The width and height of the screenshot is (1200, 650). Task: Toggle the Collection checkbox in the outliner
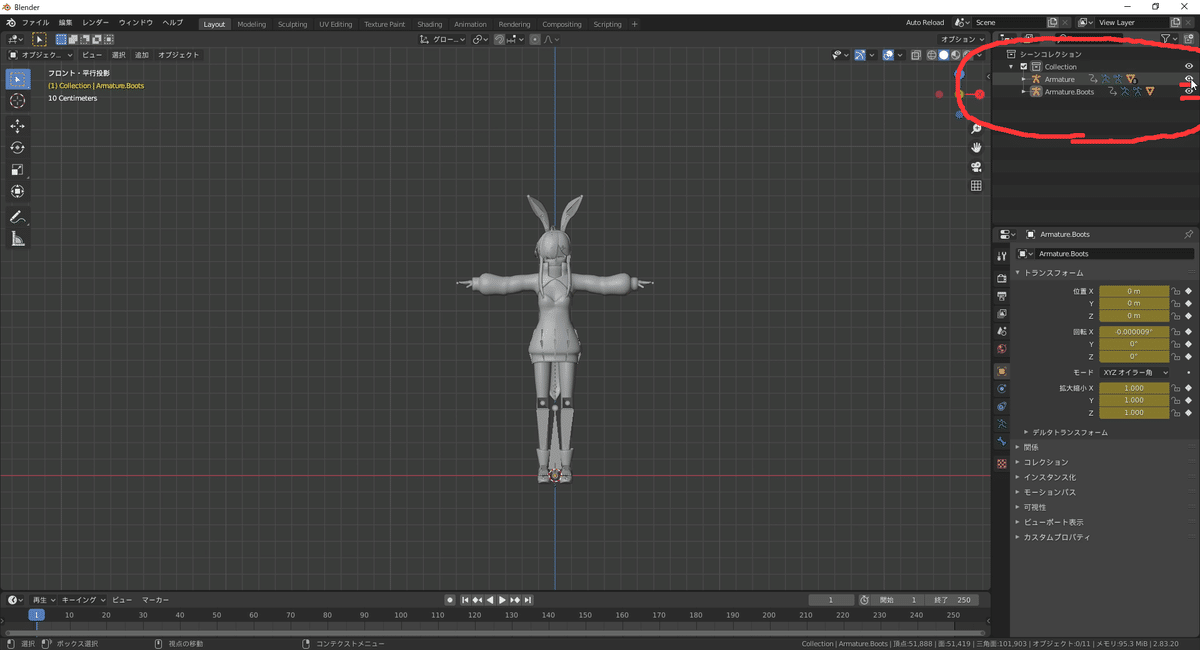pyautogui.click(x=1022, y=66)
